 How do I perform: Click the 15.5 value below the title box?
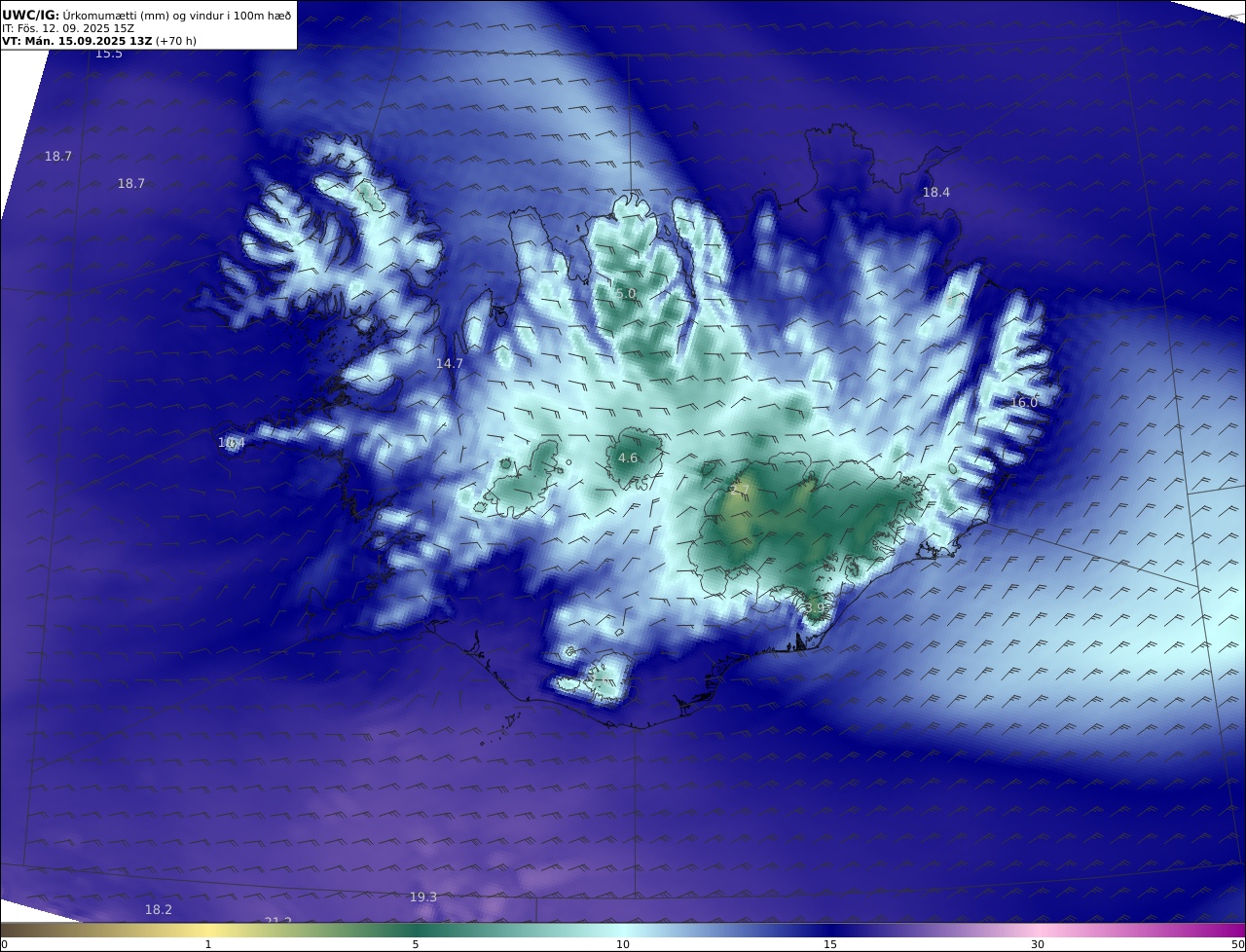pos(109,54)
